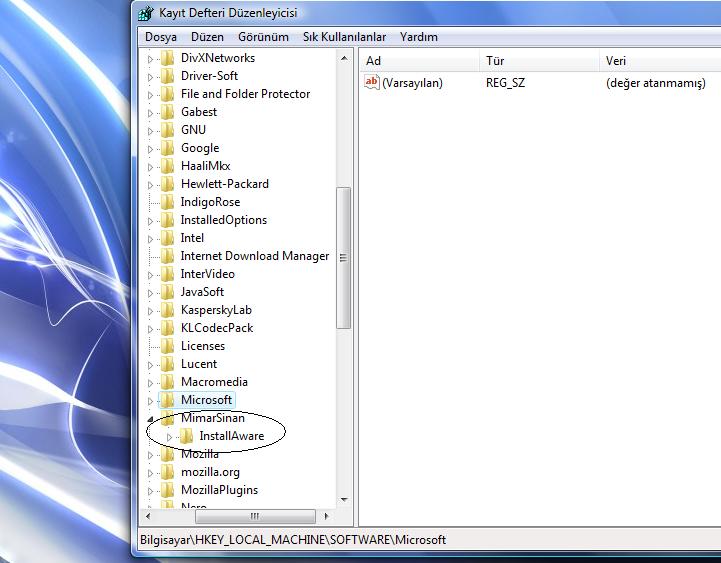The height and width of the screenshot is (563, 721).
Task: Expand the Microsoft key
Action: pos(150,401)
